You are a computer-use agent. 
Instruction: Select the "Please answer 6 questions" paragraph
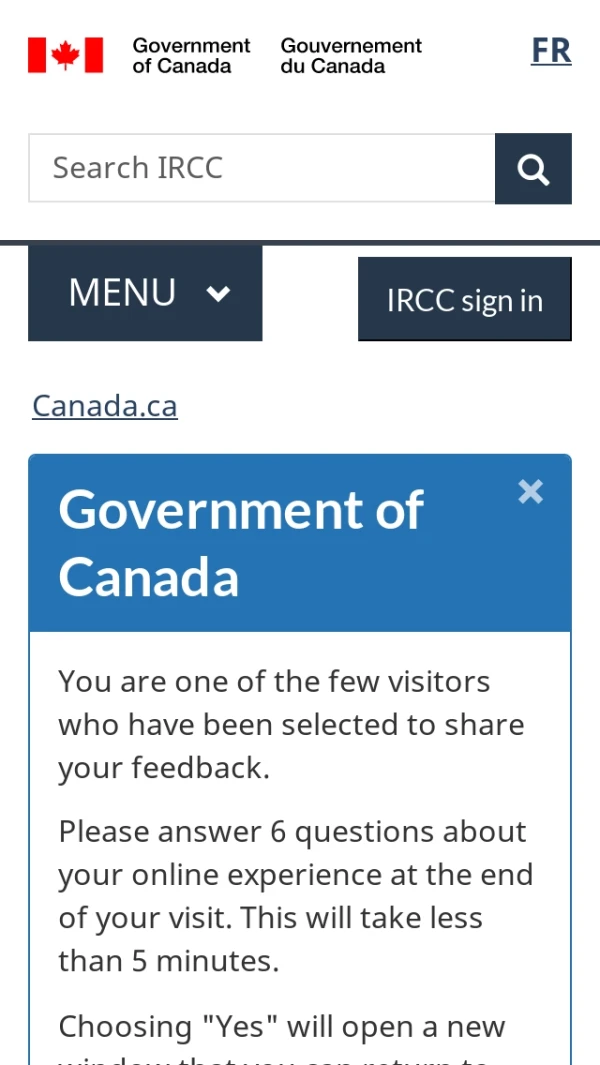[x=296, y=897]
